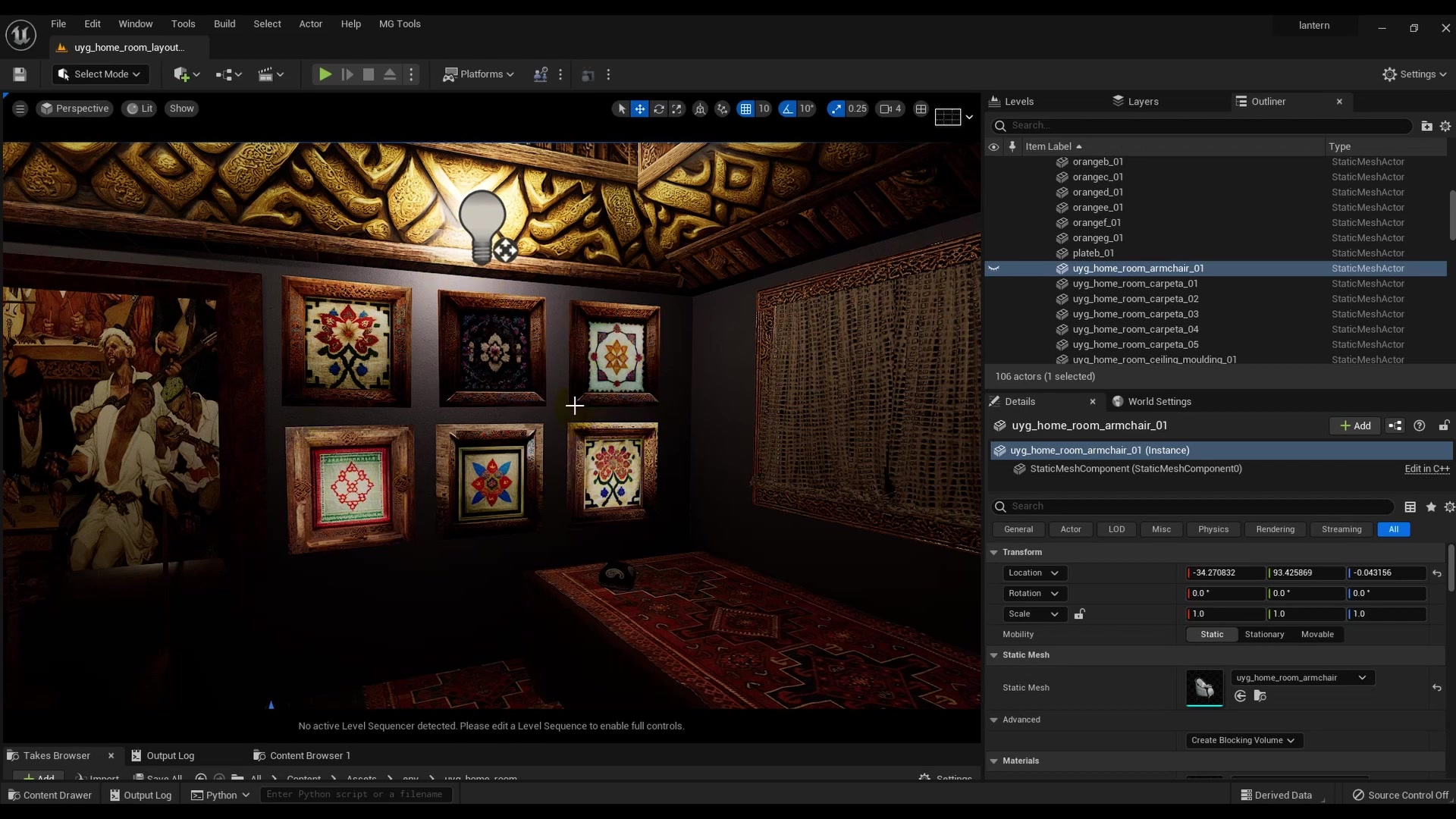Toggle rotation snapping angle icon
This screenshot has height=819, width=1456.
pyautogui.click(x=788, y=108)
